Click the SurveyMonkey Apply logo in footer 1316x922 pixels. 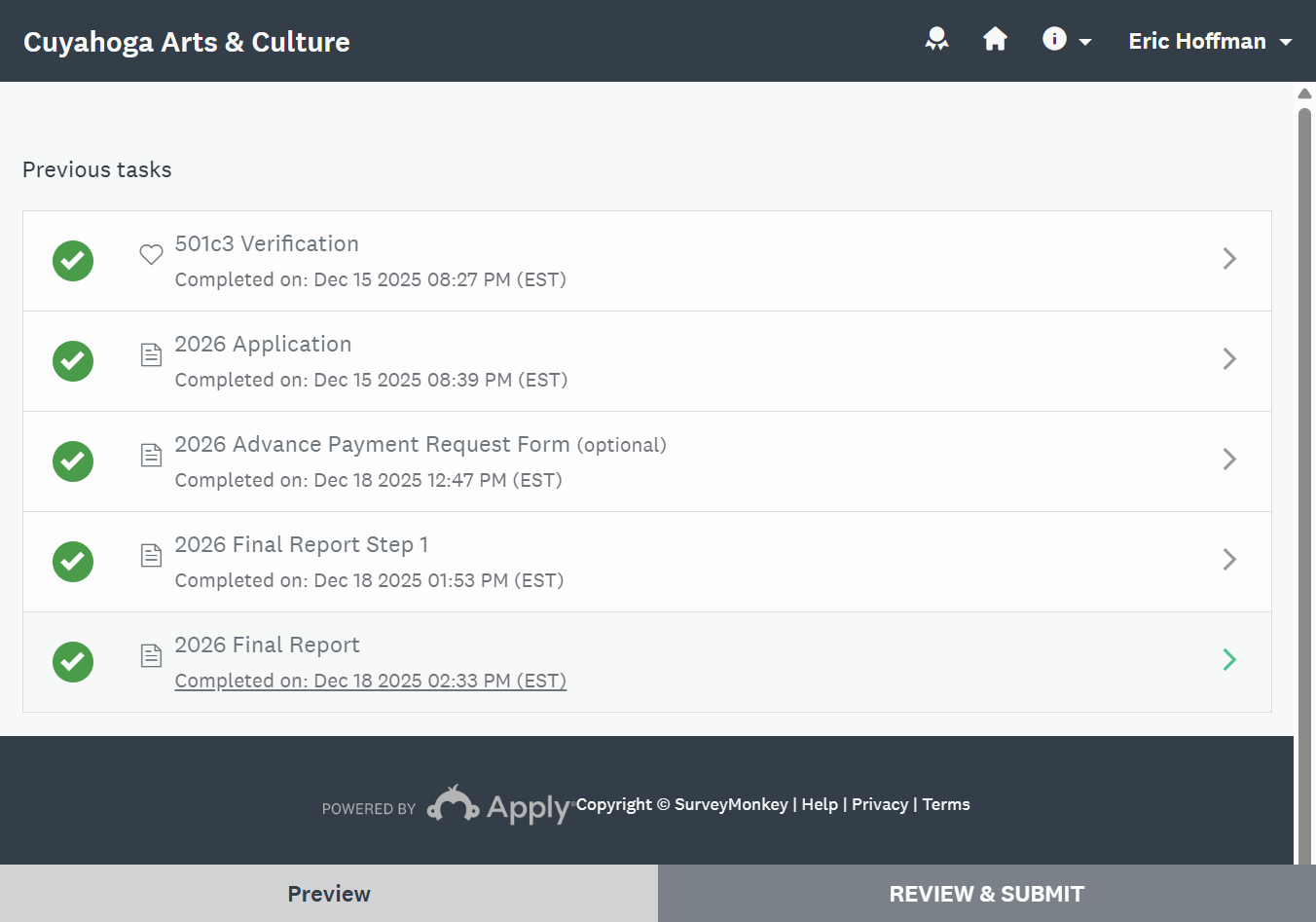[498, 805]
